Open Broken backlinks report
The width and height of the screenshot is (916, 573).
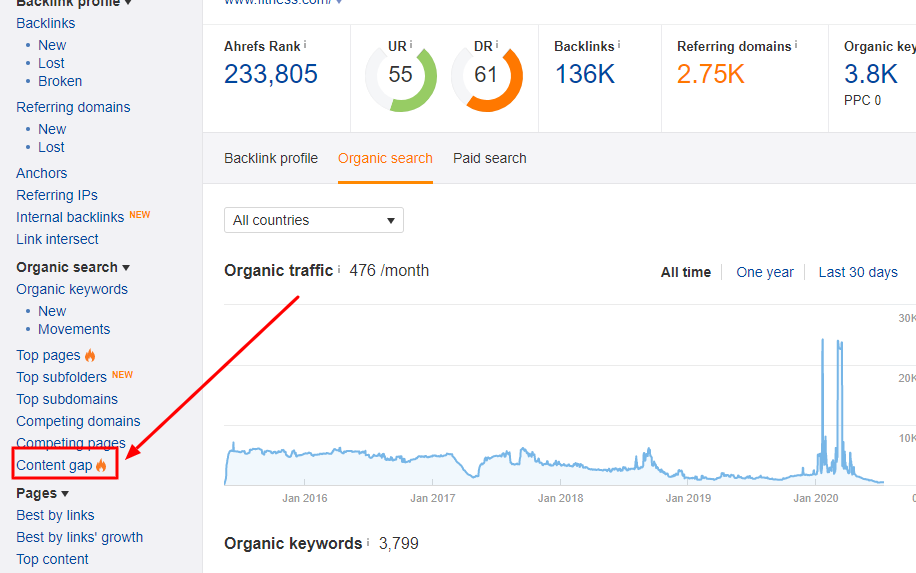point(60,81)
